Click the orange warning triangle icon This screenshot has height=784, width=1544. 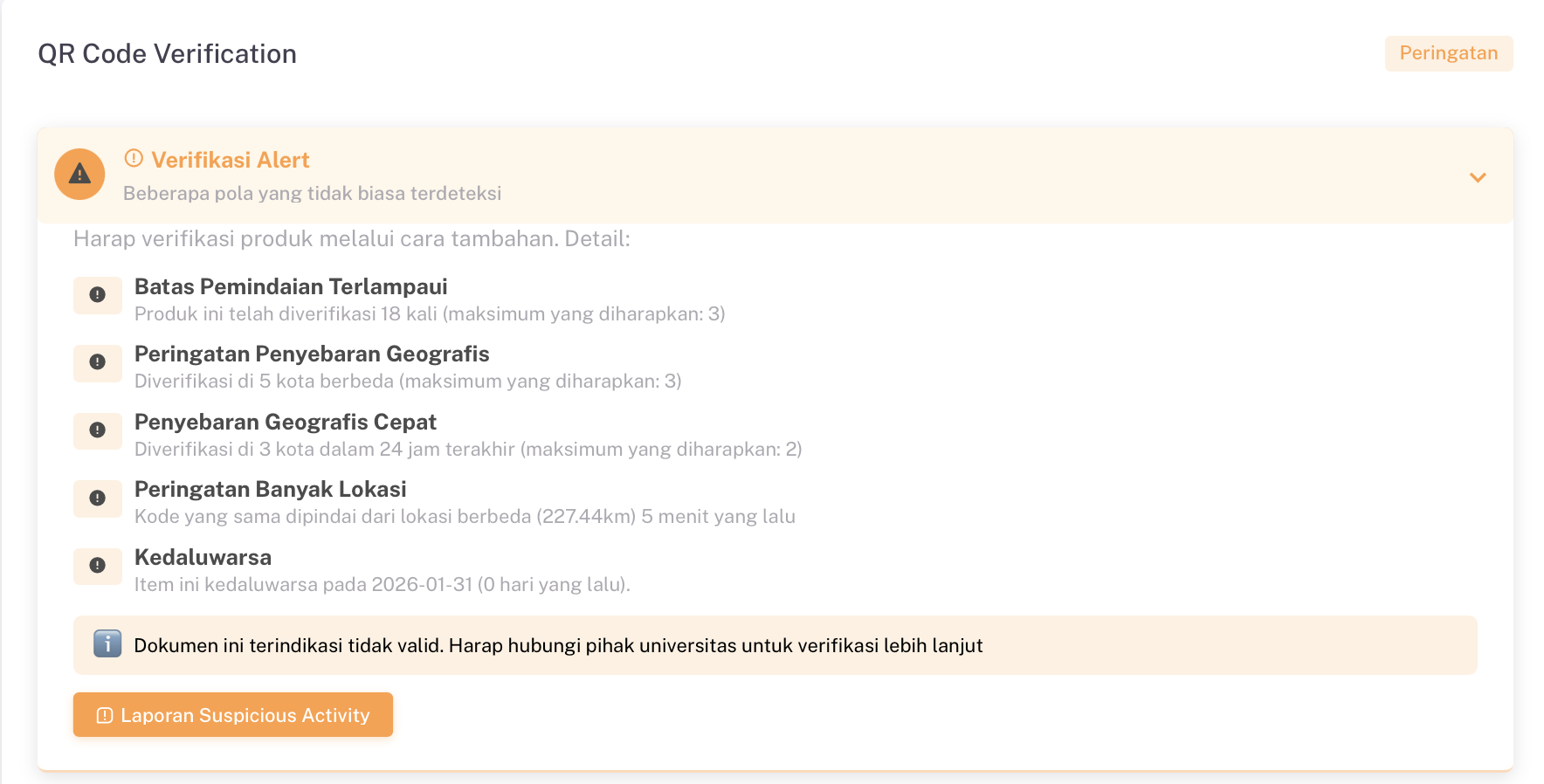[x=79, y=175]
